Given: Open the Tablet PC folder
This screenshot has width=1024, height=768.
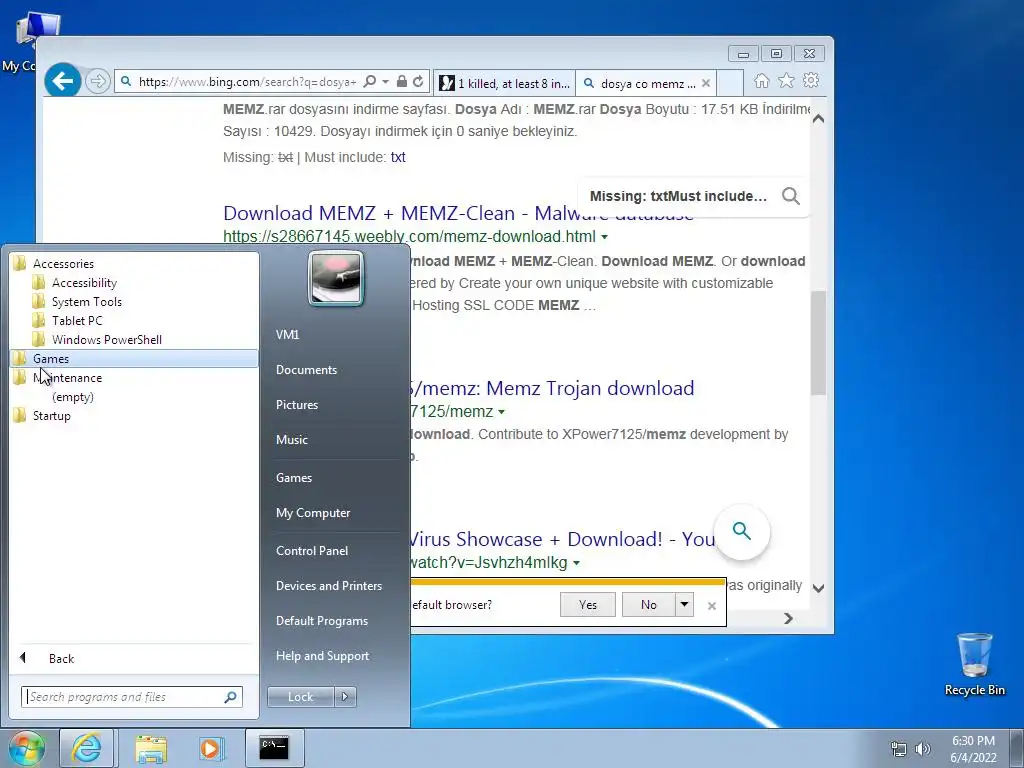Looking at the screenshot, I should coord(135,321).
